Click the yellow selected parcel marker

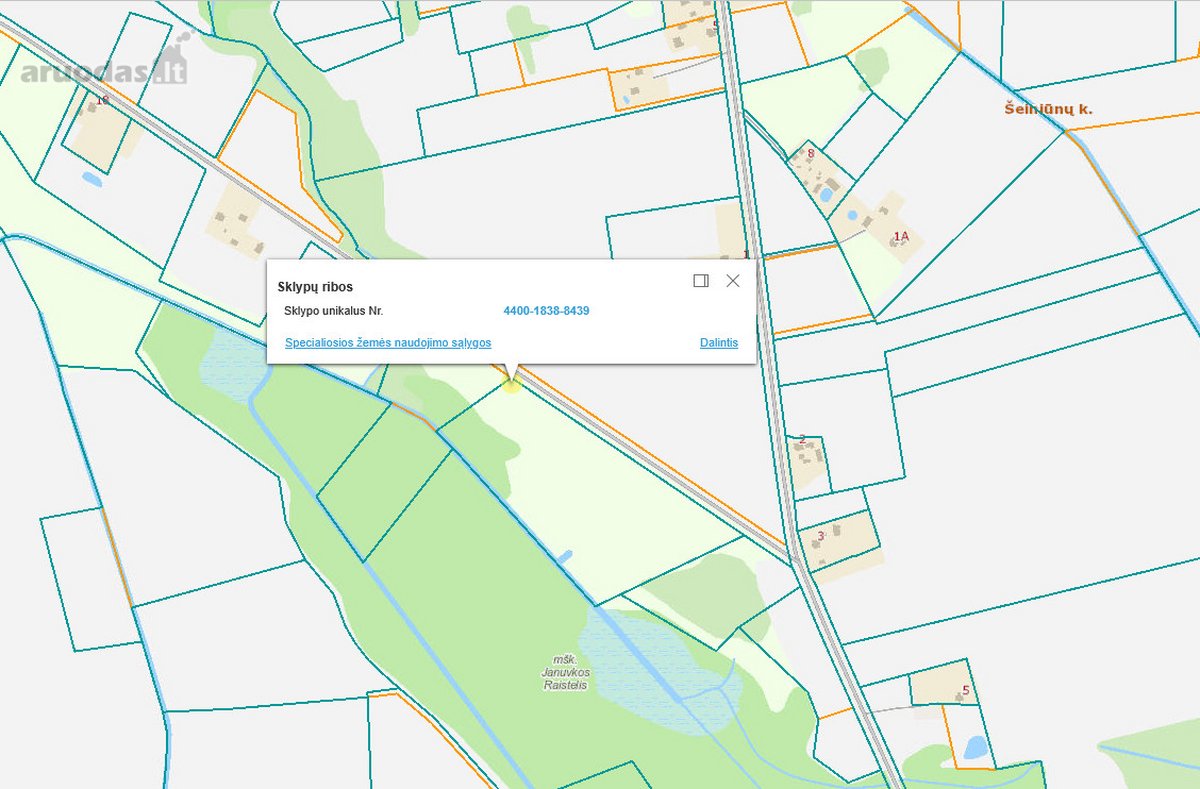(x=512, y=384)
